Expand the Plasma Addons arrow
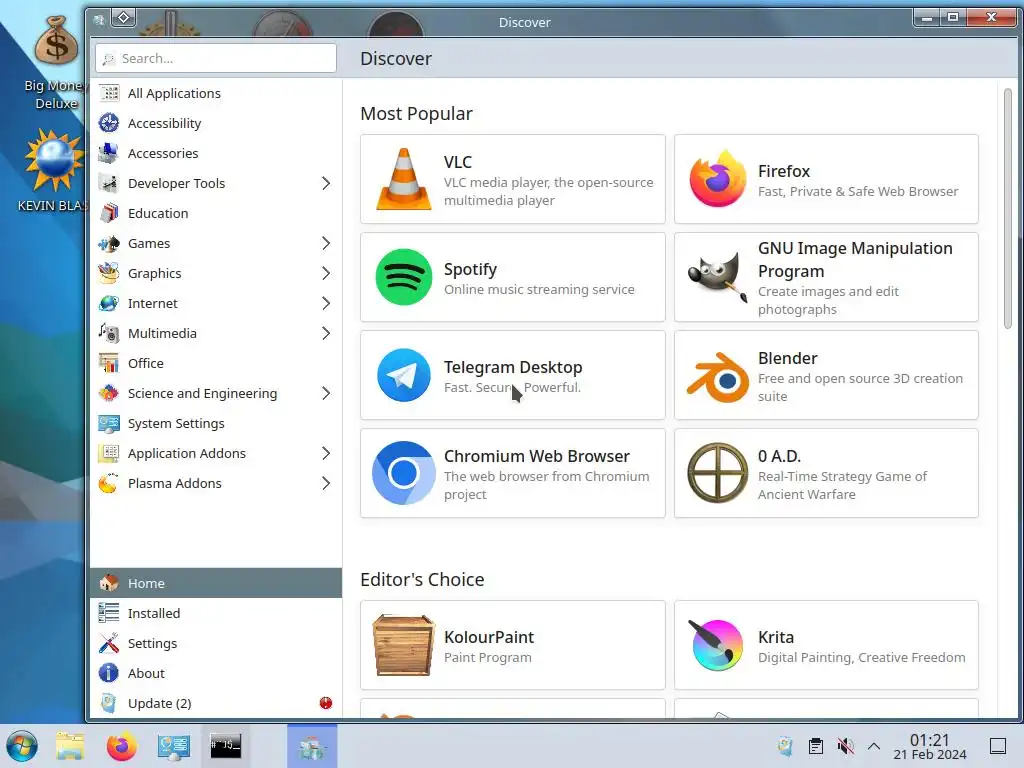Image resolution: width=1024 pixels, height=768 pixels. pyautogui.click(x=326, y=483)
